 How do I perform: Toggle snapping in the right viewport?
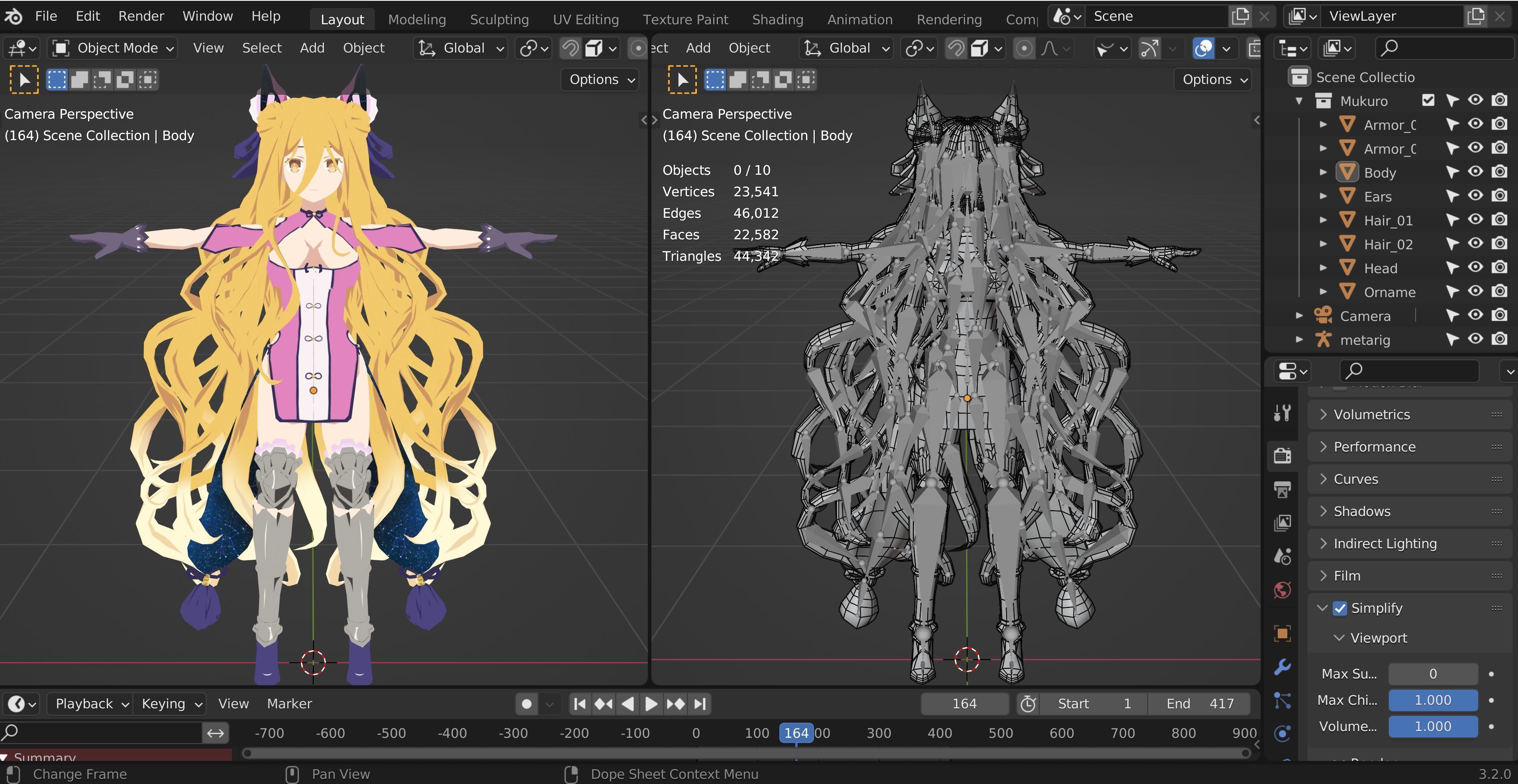pos(956,48)
